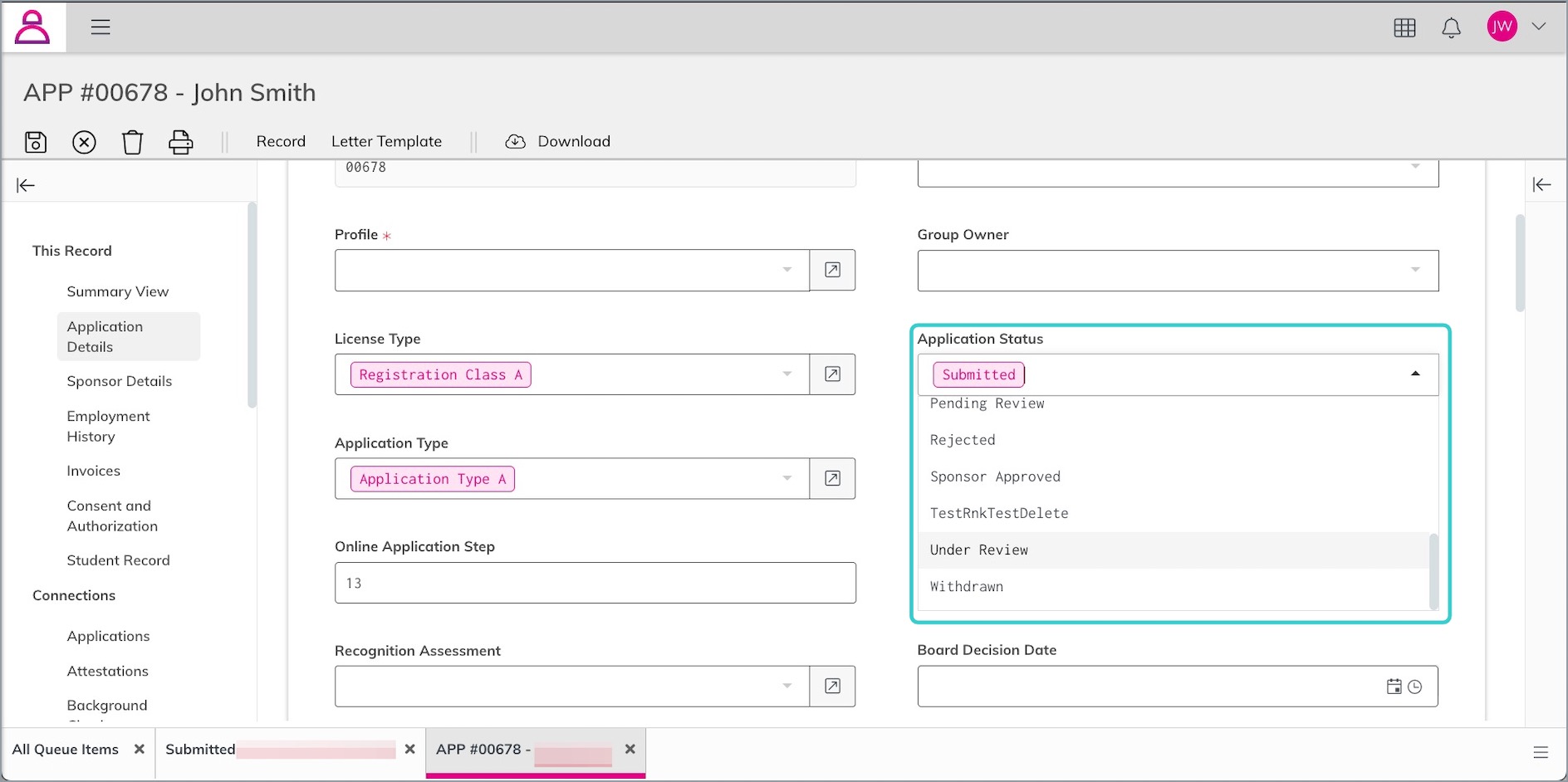Collapse the left sidebar panel

pyautogui.click(x=26, y=185)
